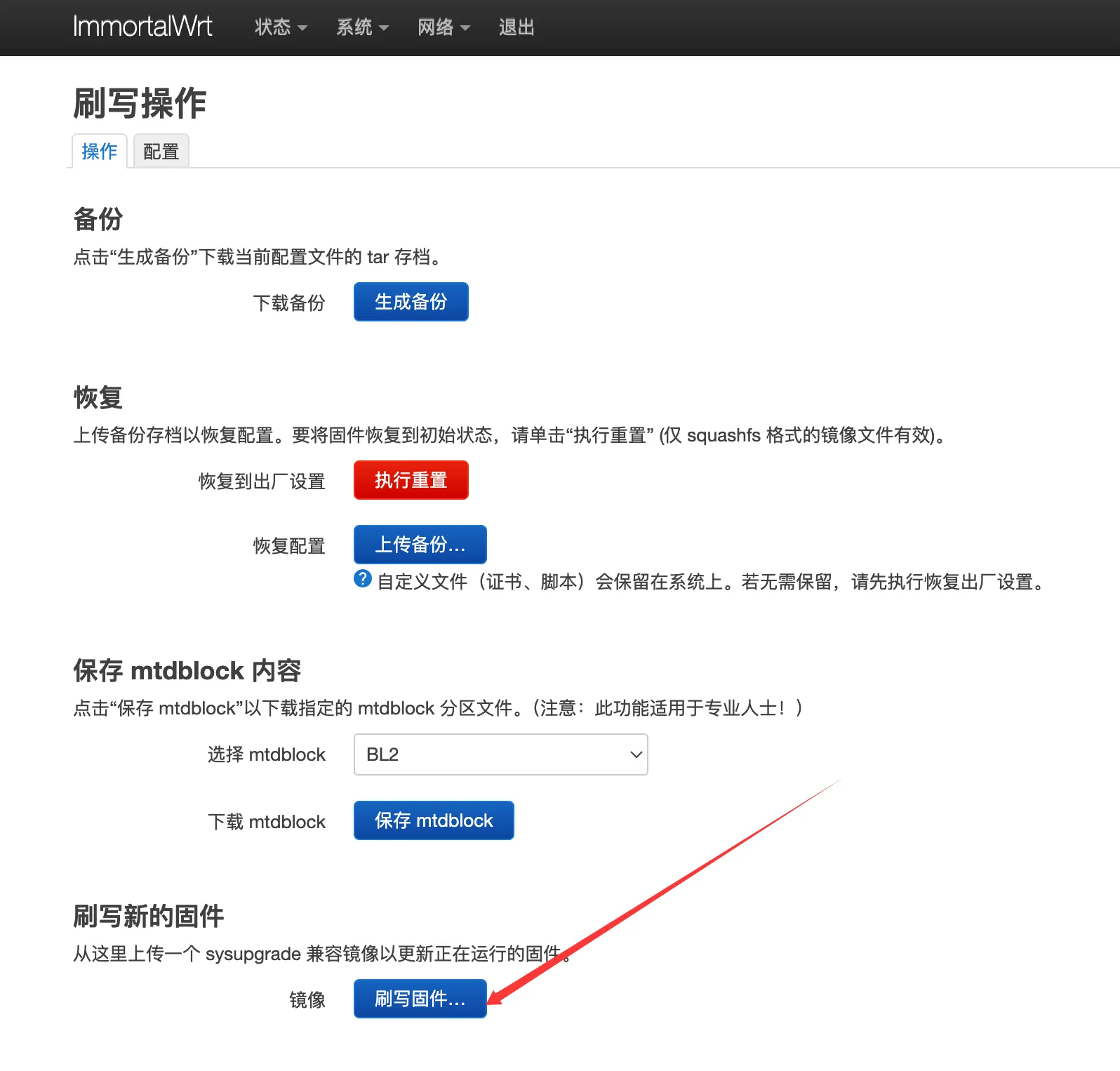Click the caret arrow beside 状态
The width and height of the screenshot is (1120, 1071).
pyautogui.click(x=302, y=29)
